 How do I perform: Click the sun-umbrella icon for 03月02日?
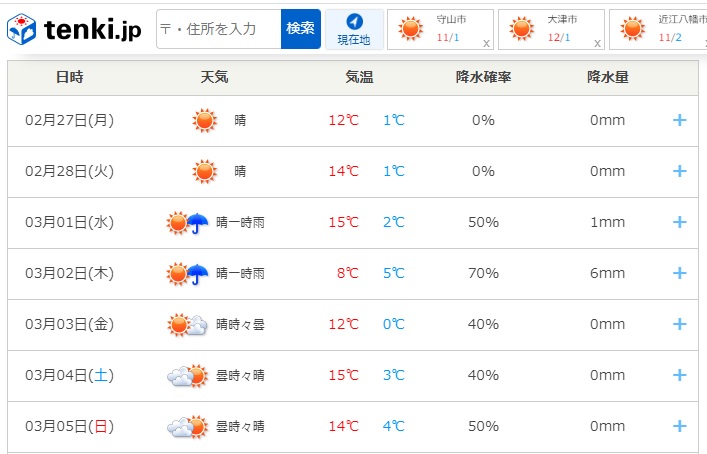coord(187,273)
